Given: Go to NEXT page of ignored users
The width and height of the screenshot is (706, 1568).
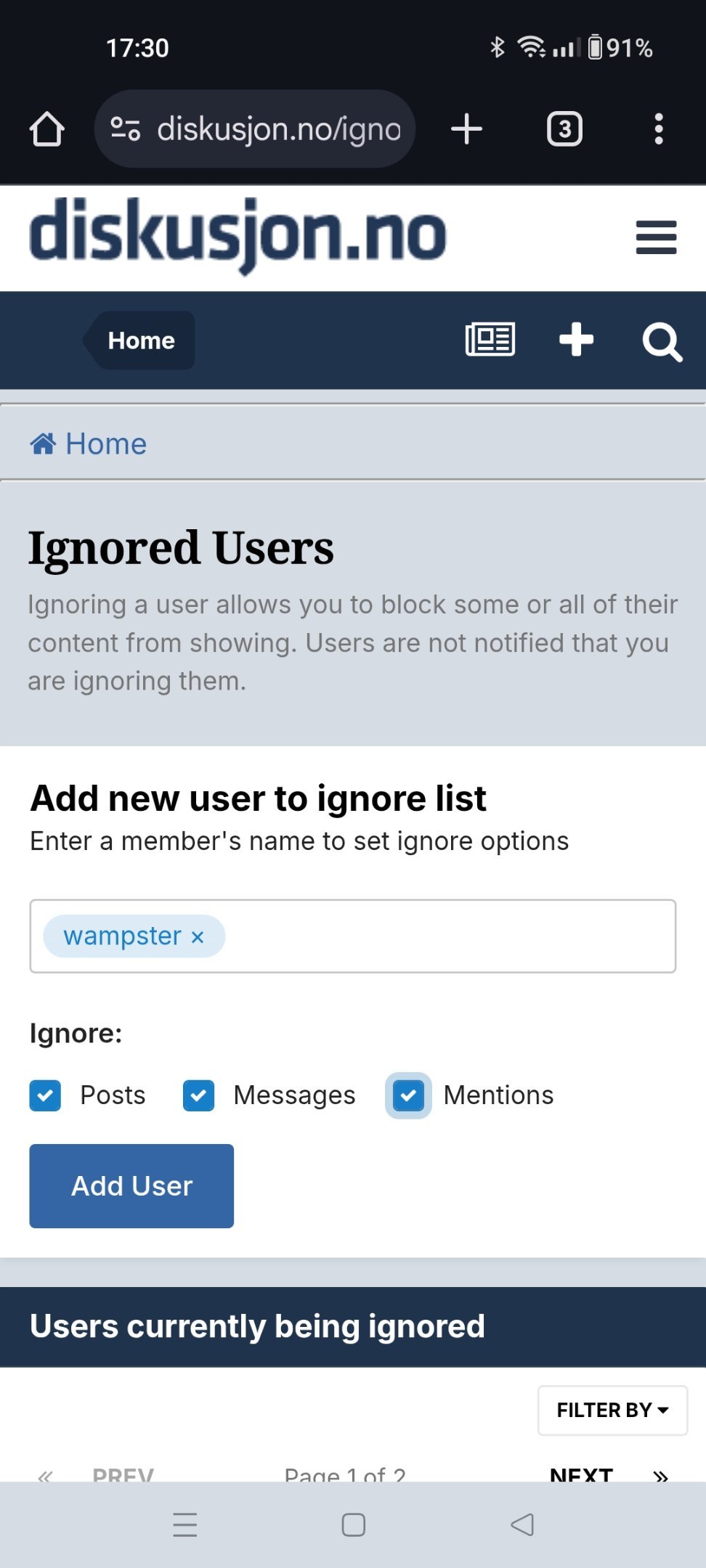Looking at the screenshot, I should click(581, 1474).
